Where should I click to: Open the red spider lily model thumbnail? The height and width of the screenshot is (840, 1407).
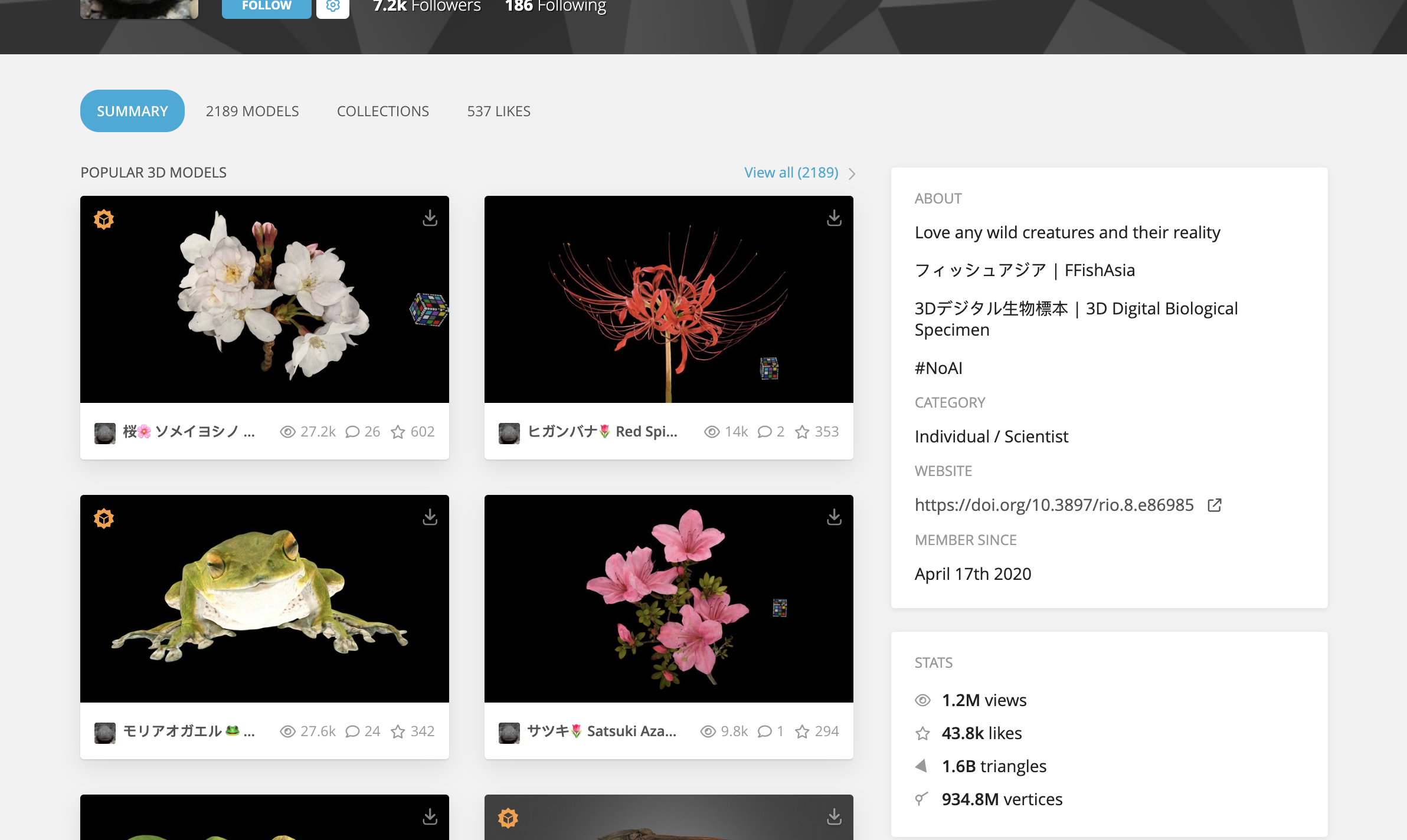click(669, 299)
